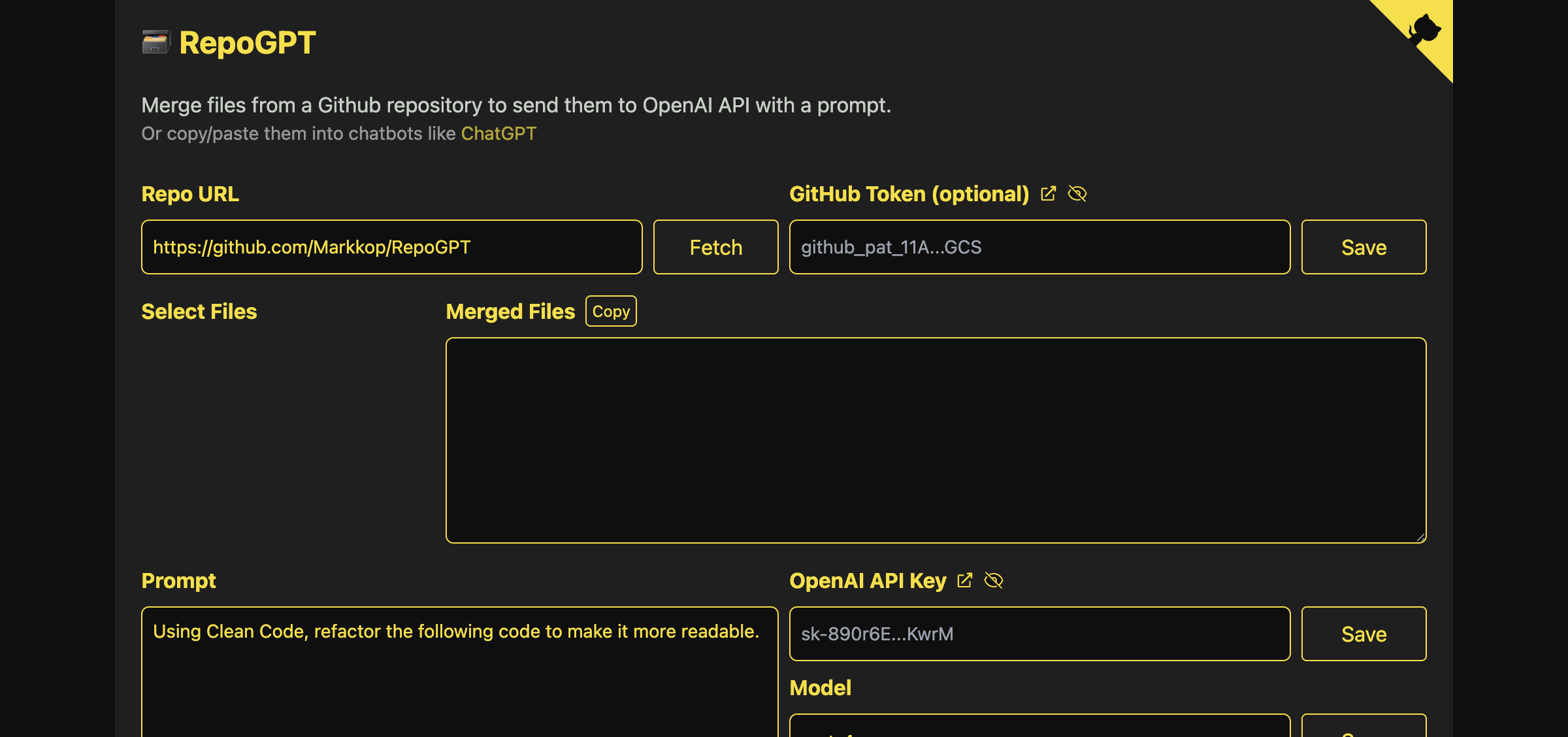The width and height of the screenshot is (1568, 737).
Task: Open OpenAI API Key external link icon
Action: click(x=964, y=580)
